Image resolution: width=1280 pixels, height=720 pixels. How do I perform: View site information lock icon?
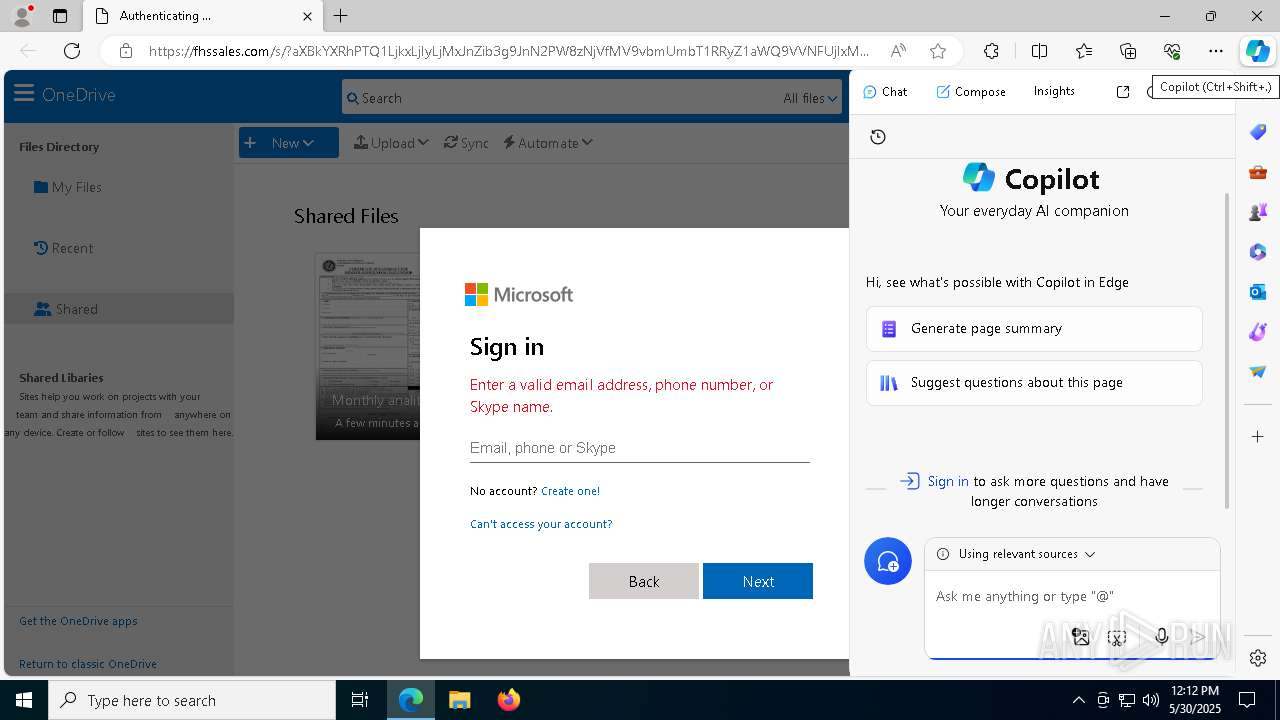point(125,51)
